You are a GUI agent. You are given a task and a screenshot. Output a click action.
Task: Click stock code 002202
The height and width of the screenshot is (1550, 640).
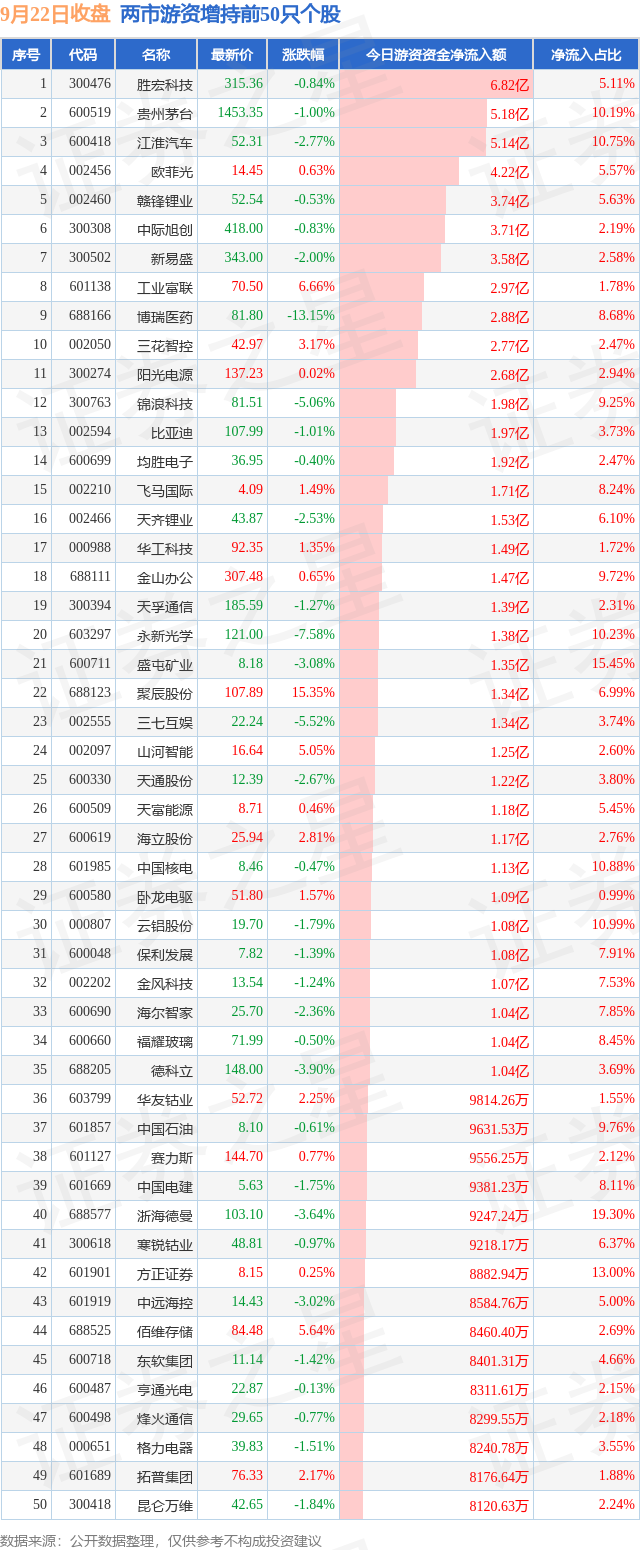pyautogui.click(x=89, y=983)
